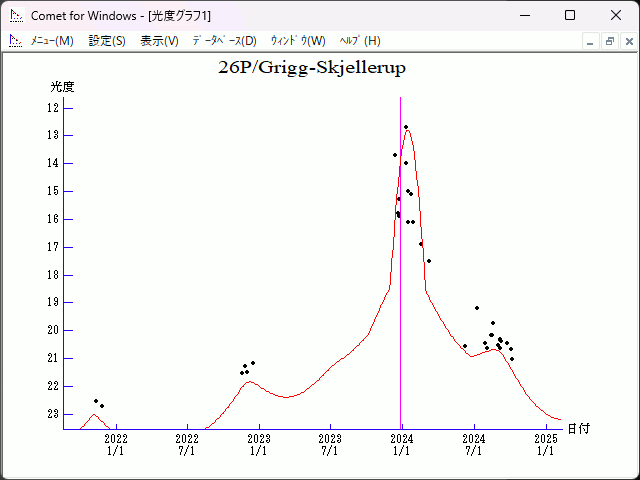
Task: Minimize the Comet for Windows main window
Action: point(525,16)
